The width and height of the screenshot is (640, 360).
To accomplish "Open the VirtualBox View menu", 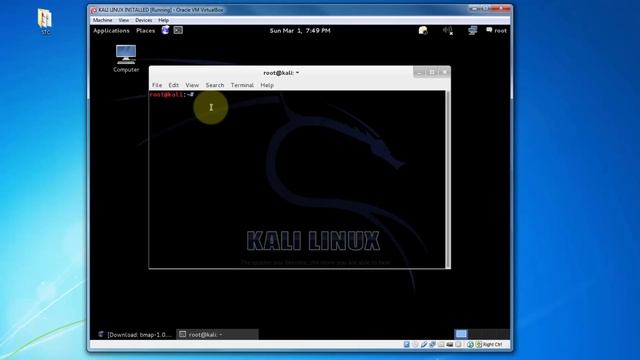I will pyautogui.click(x=124, y=20).
